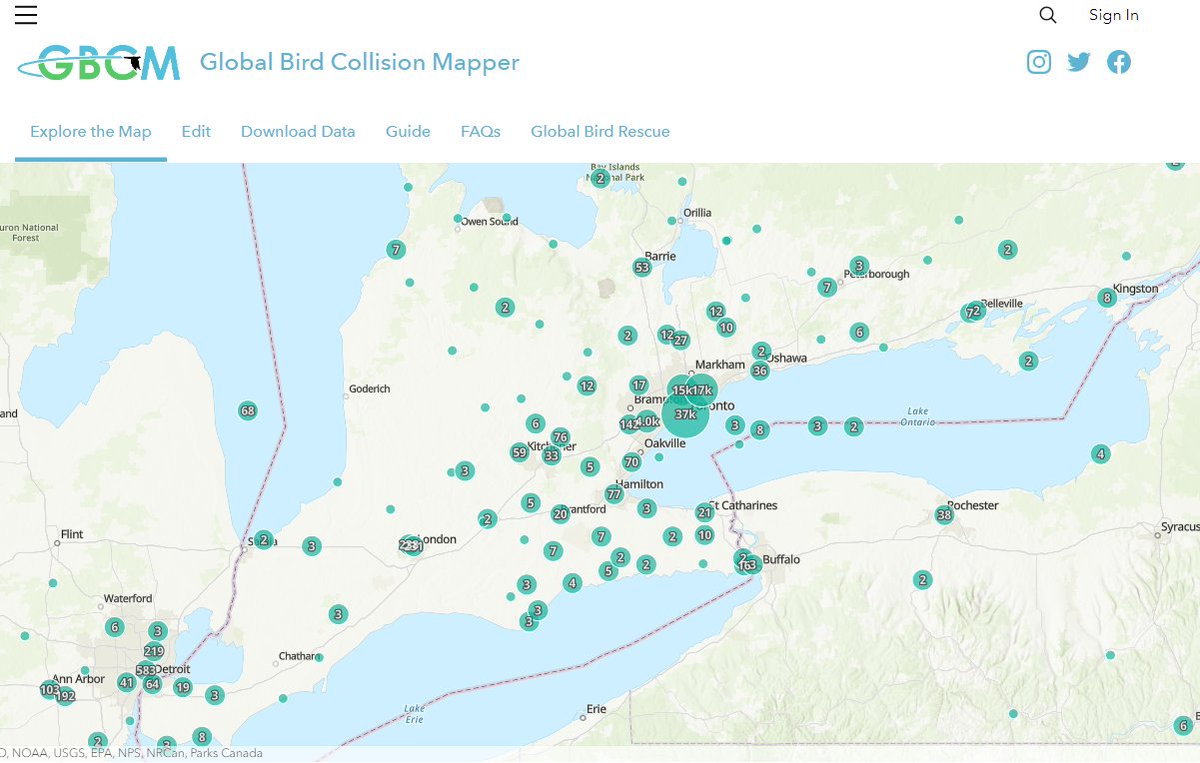Viewport: 1200px width, 763px height.
Task: Open the Guide tab
Action: click(407, 131)
